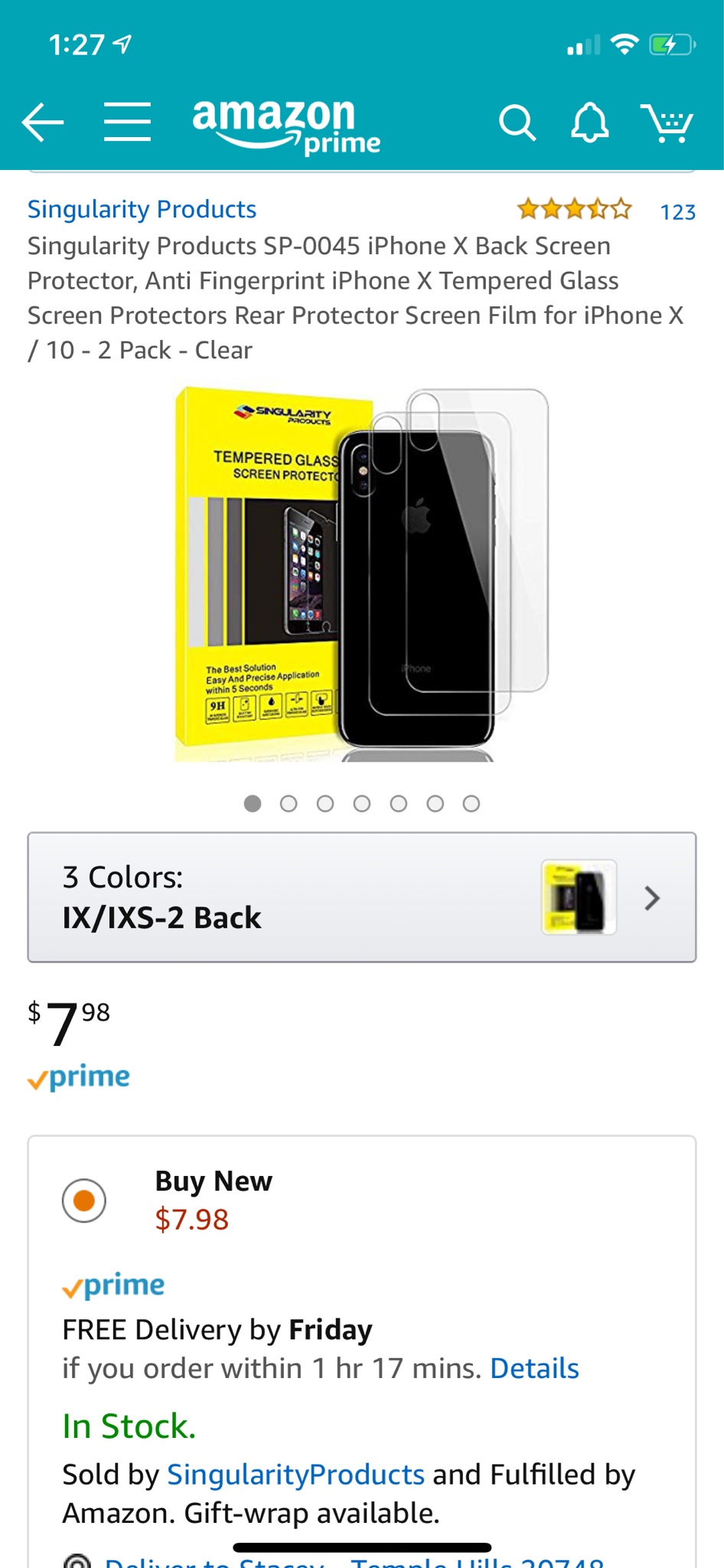Viewport: 724px width, 1568px height.
Task: Open IX/IXS-2 Back color options
Action: [x=362, y=897]
